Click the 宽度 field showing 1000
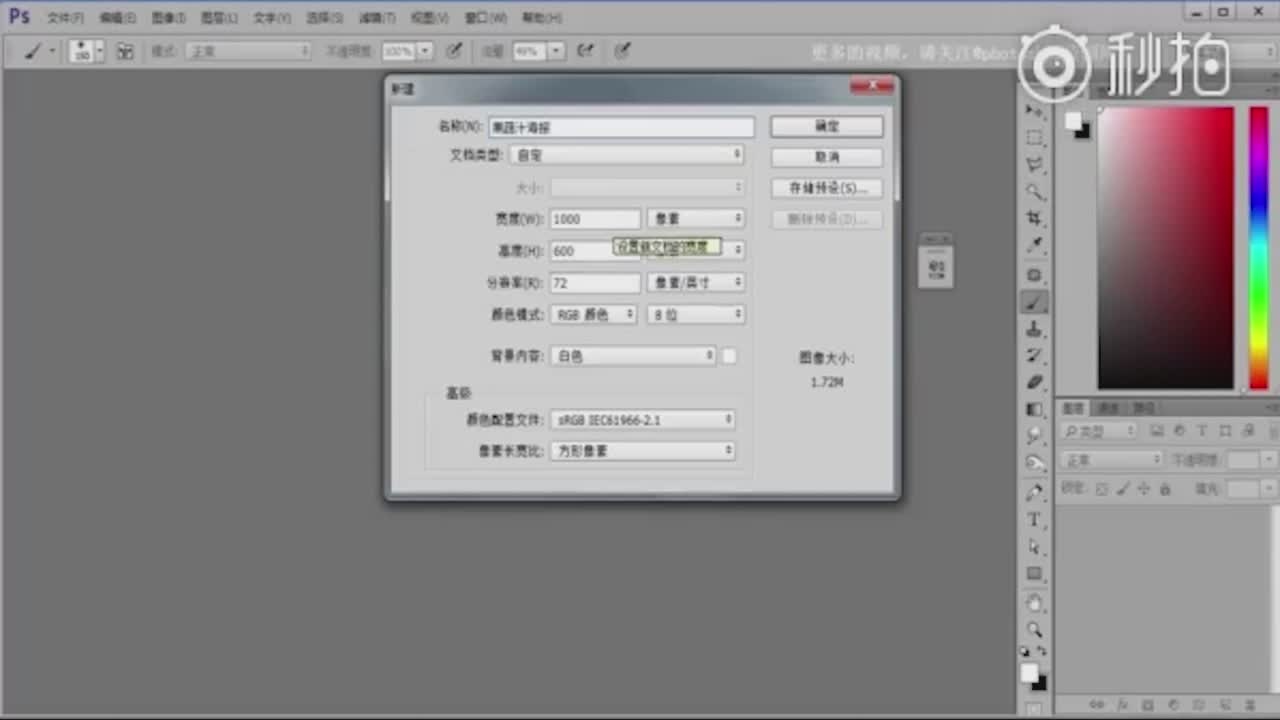The image size is (1280, 720). coord(595,219)
